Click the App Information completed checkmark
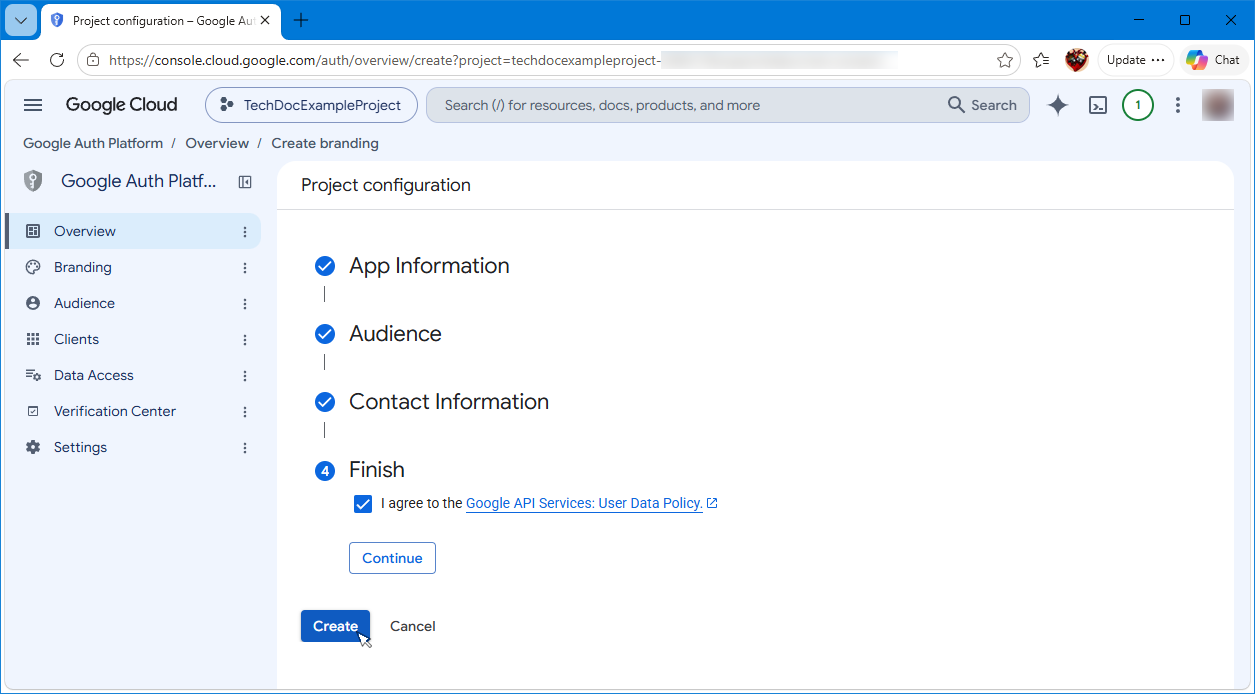This screenshot has width=1255, height=694. tap(325, 266)
